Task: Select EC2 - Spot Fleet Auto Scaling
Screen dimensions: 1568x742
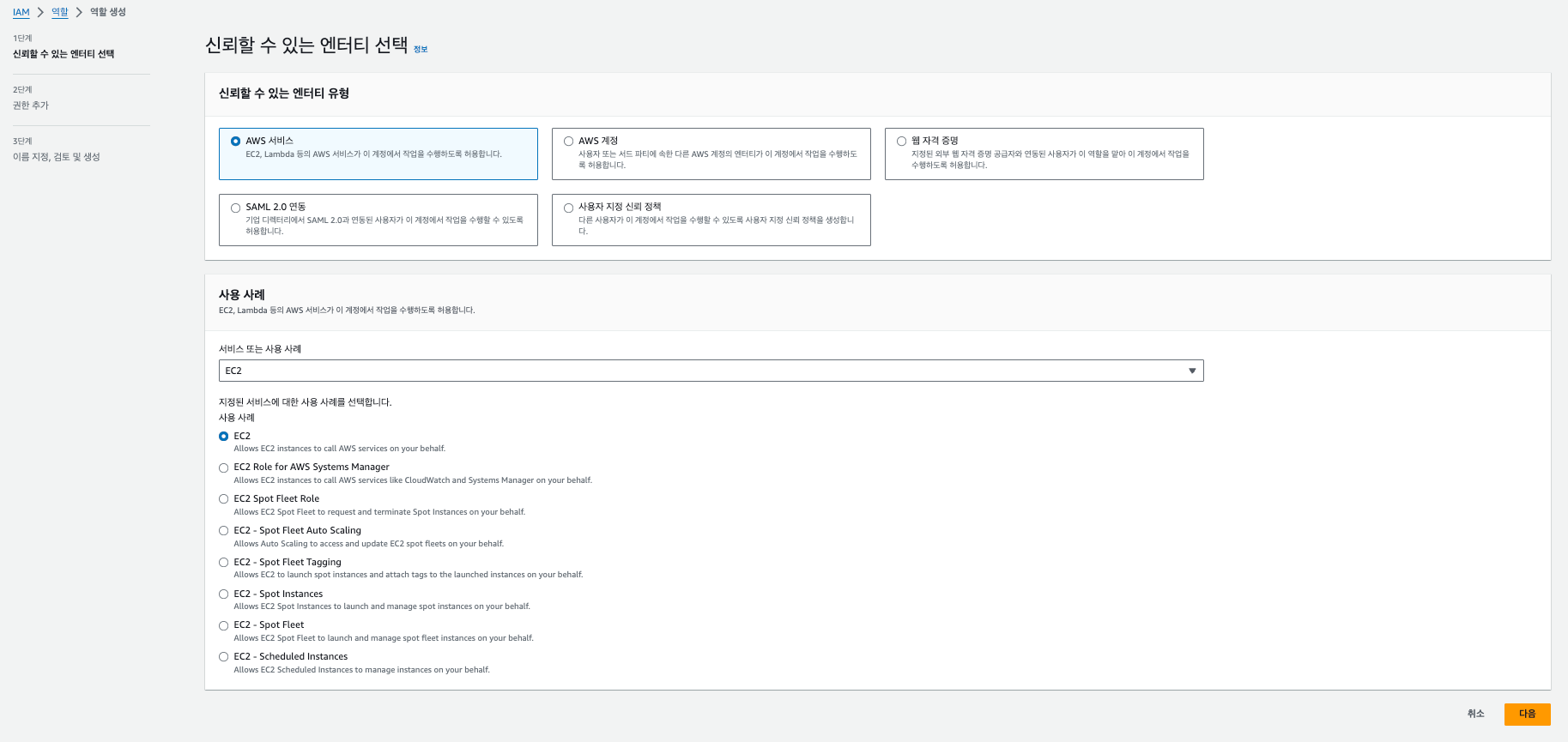Action: click(x=224, y=531)
